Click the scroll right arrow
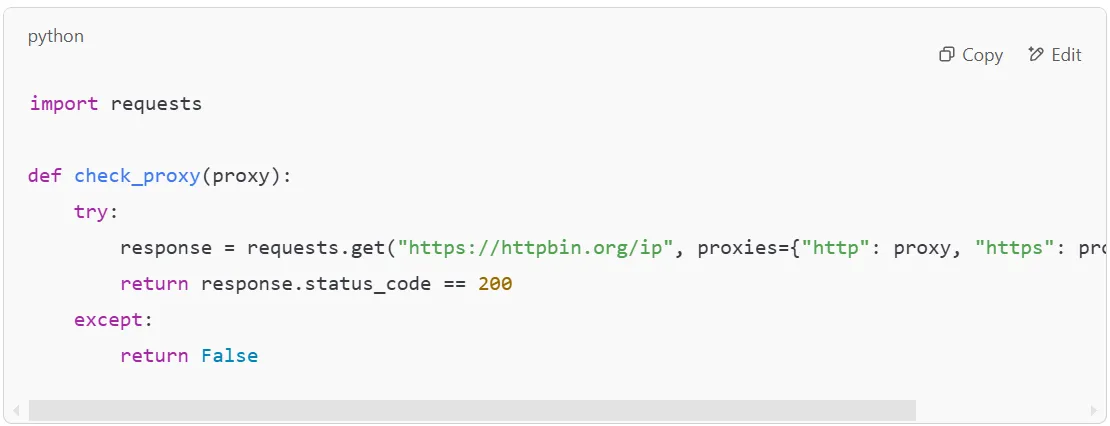This screenshot has height=426, width=1110. point(1093,411)
